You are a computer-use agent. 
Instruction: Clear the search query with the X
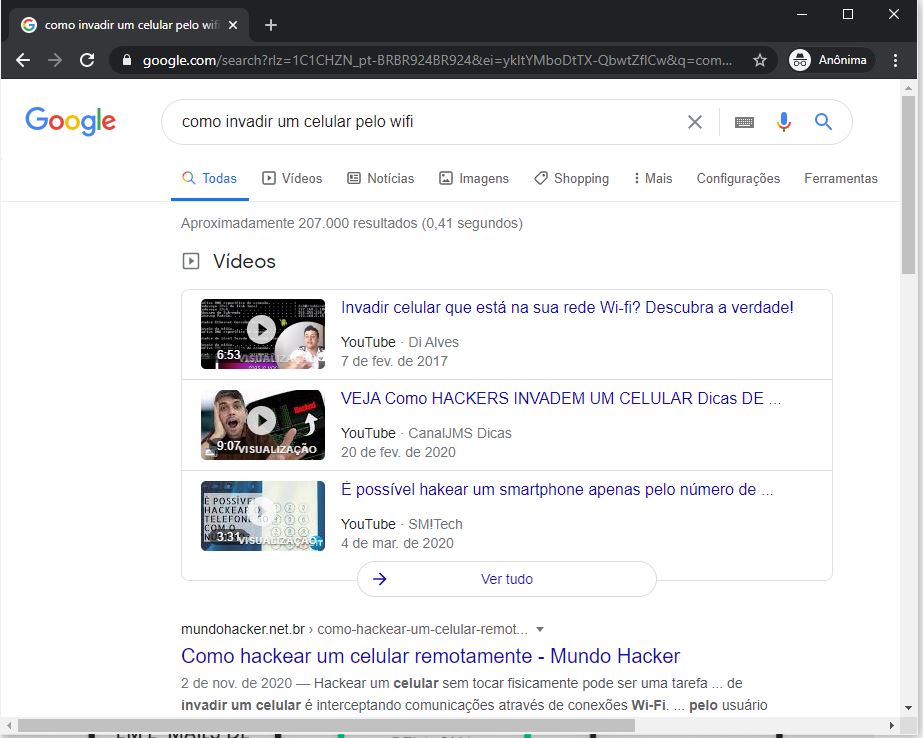pyautogui.click(x=695, y=121)
